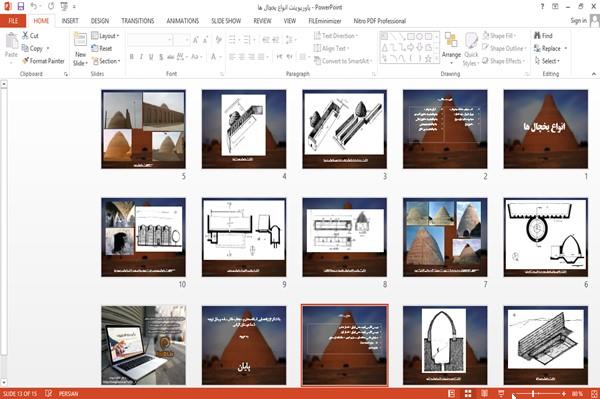Switch to the INSERT tab
The height and width of the screenshot is (399, 600).
click(70, 21)
